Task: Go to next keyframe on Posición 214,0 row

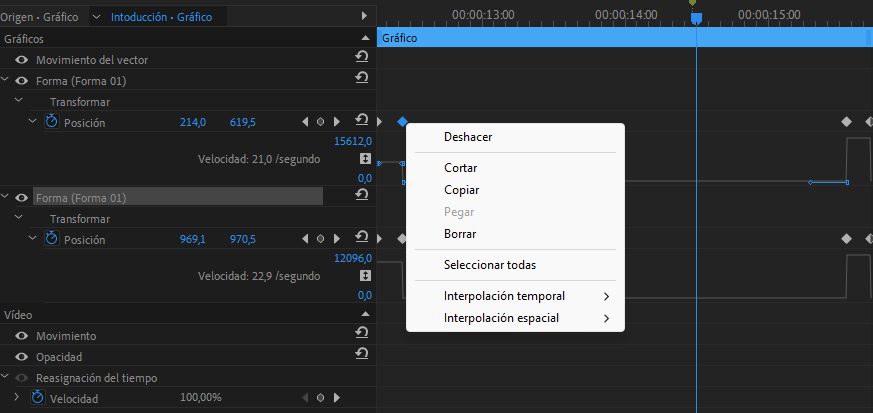Action: coord(336,122)
